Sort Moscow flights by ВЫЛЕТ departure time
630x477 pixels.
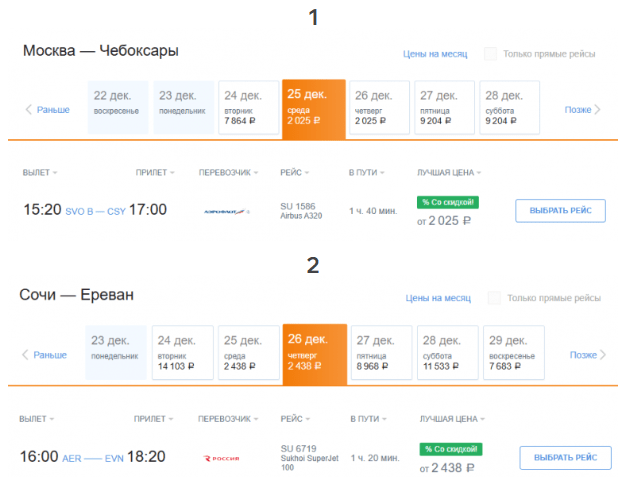[x=40, y=172]
